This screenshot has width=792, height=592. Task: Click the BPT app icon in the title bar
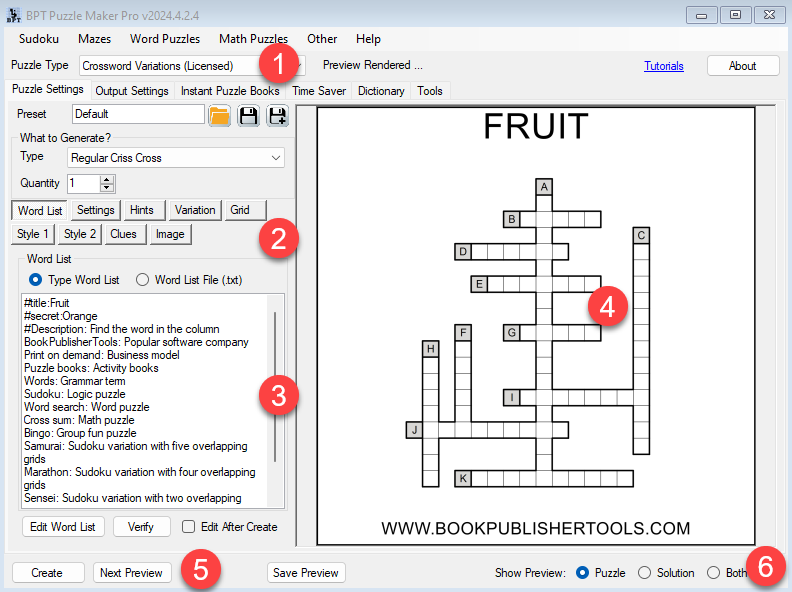tap(14, 14)
